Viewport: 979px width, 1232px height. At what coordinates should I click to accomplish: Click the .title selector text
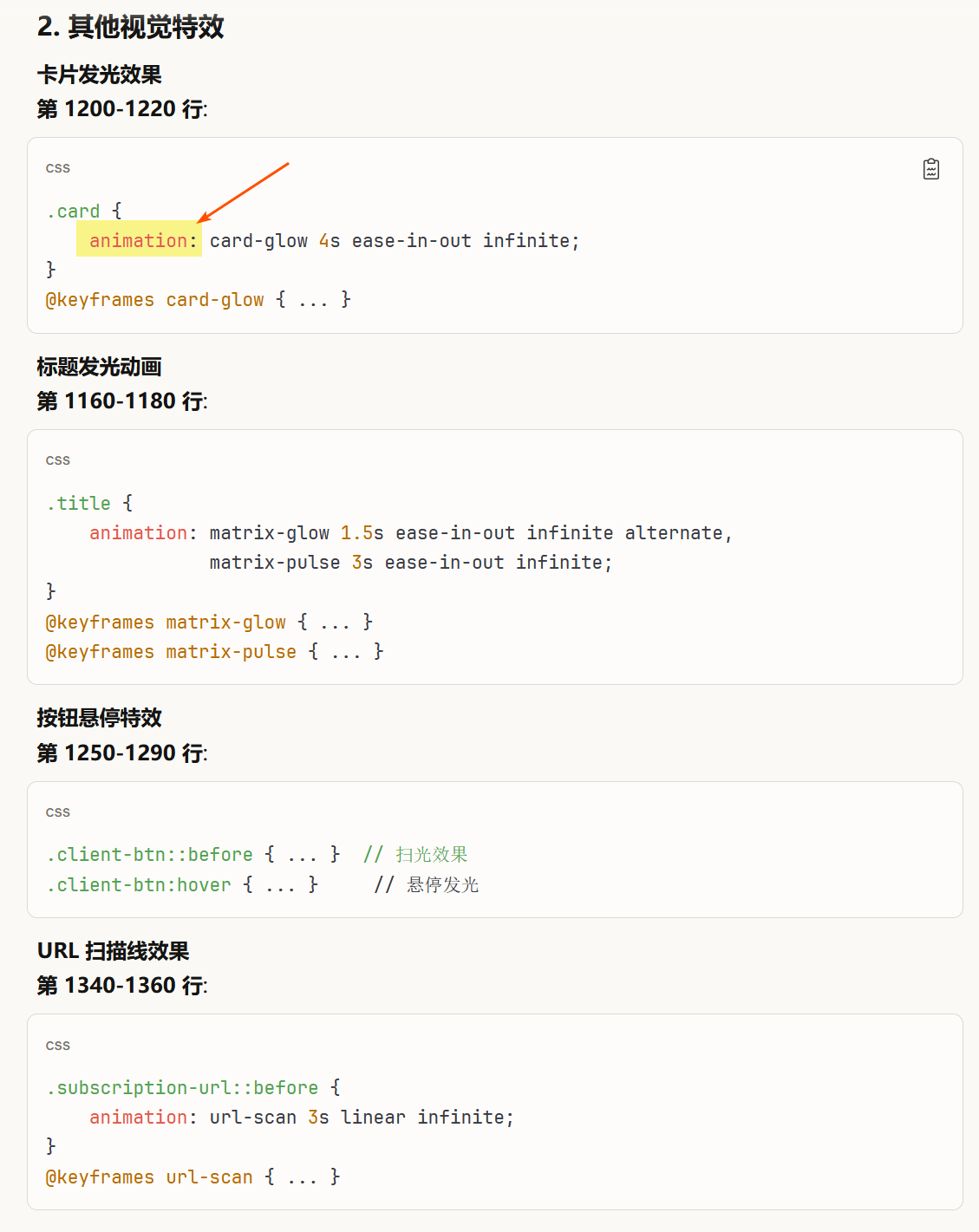(79, 503)
